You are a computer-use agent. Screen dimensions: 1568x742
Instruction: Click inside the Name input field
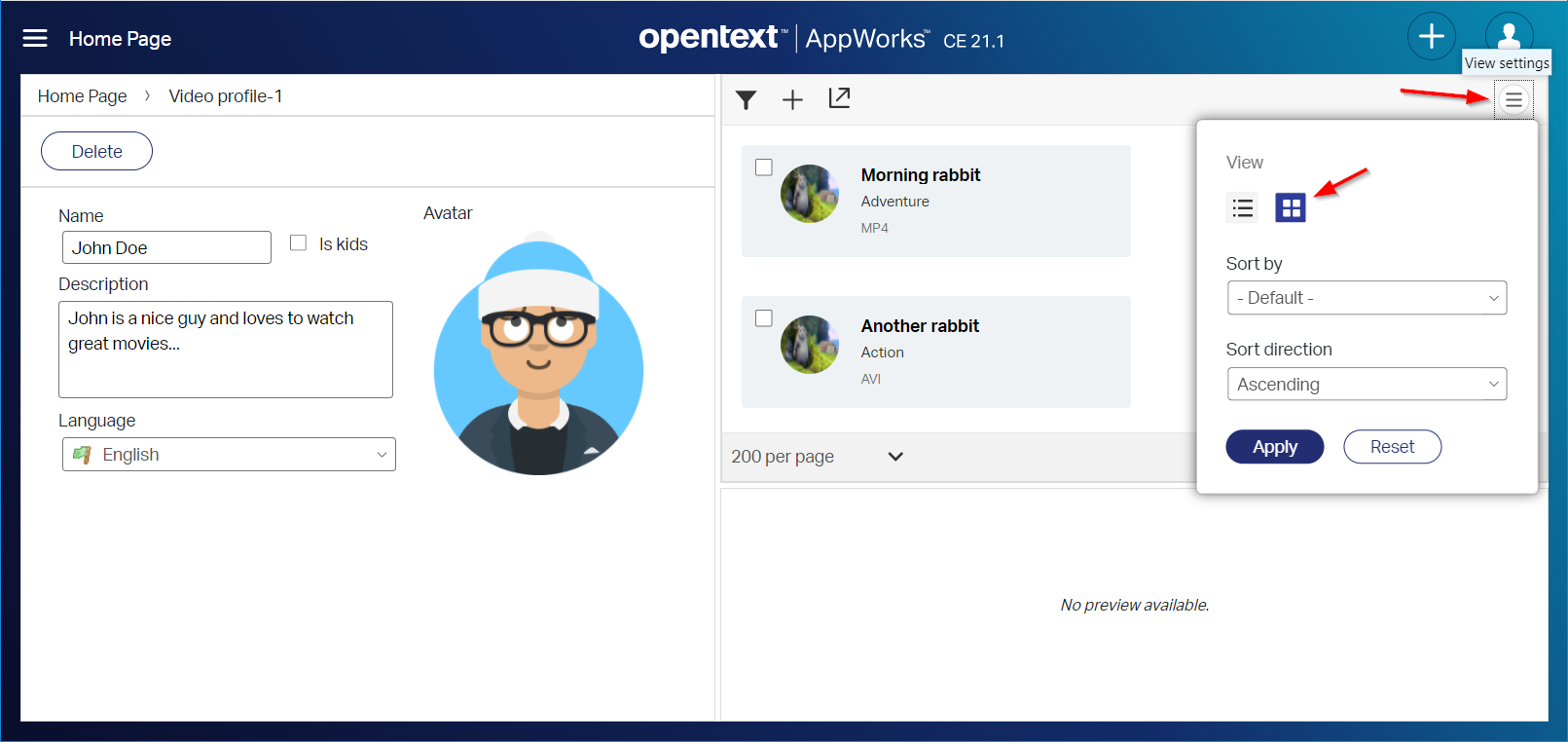166,247
